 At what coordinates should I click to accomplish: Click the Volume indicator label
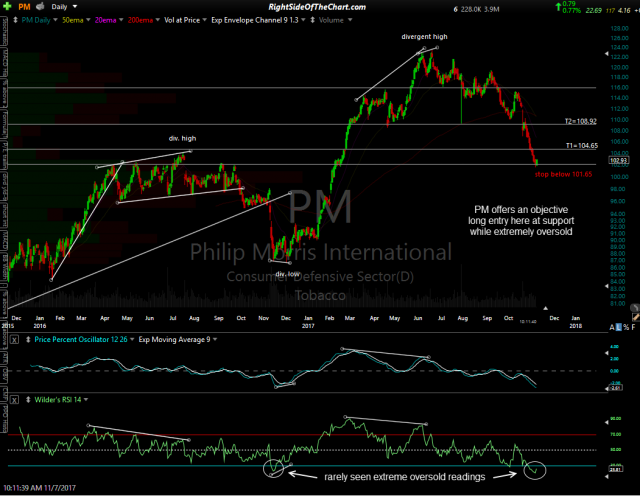(x=331, y=20)
